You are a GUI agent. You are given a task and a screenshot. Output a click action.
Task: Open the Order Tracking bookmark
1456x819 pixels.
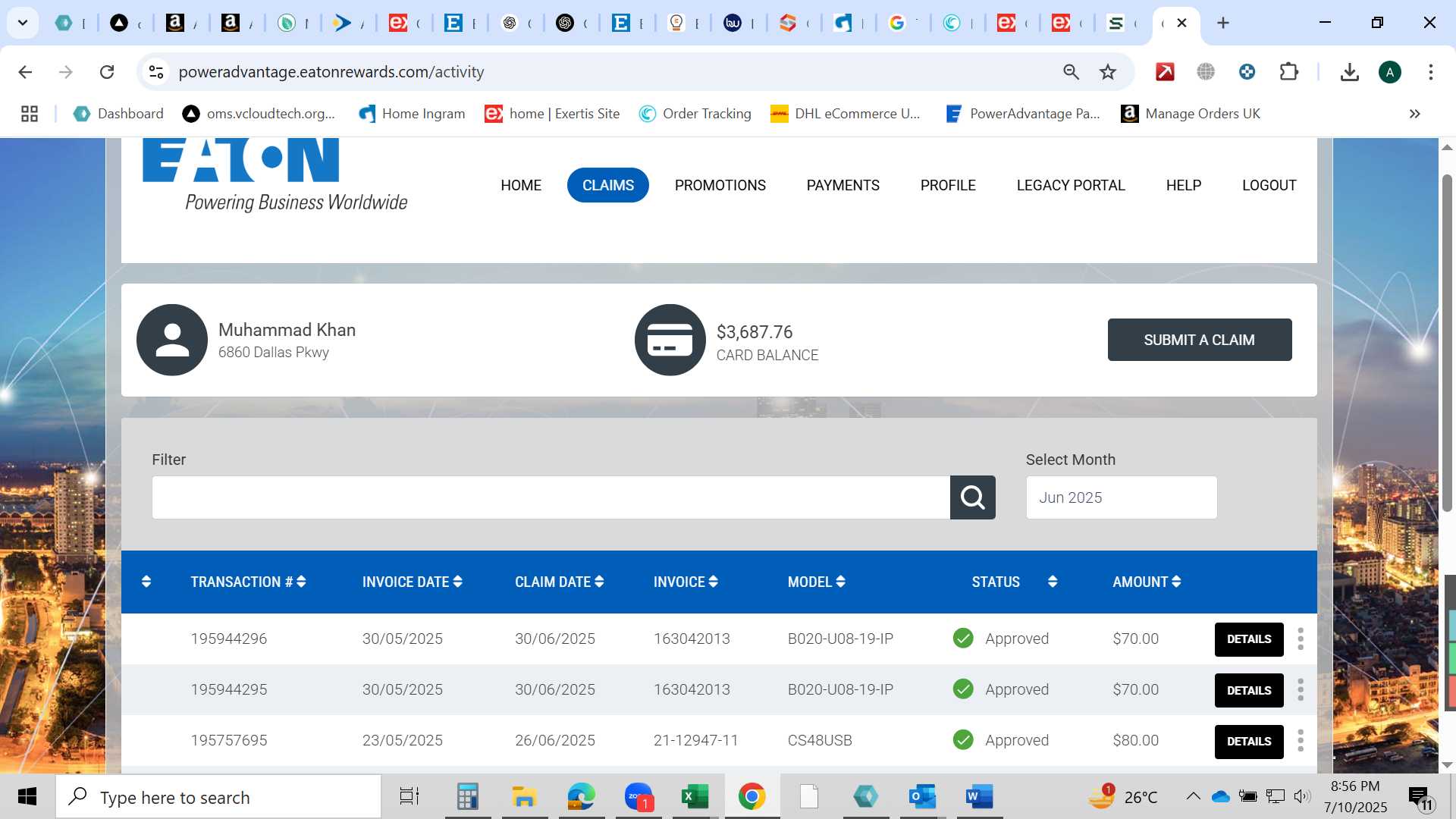click(695, 114)
